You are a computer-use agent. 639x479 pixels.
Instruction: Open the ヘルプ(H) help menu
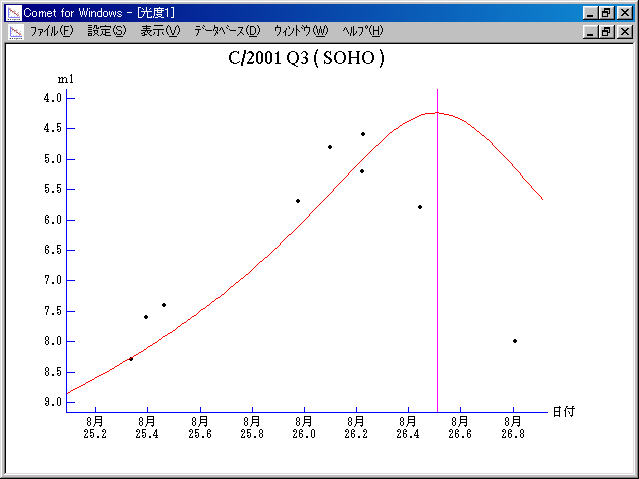[x=362, y=31]
